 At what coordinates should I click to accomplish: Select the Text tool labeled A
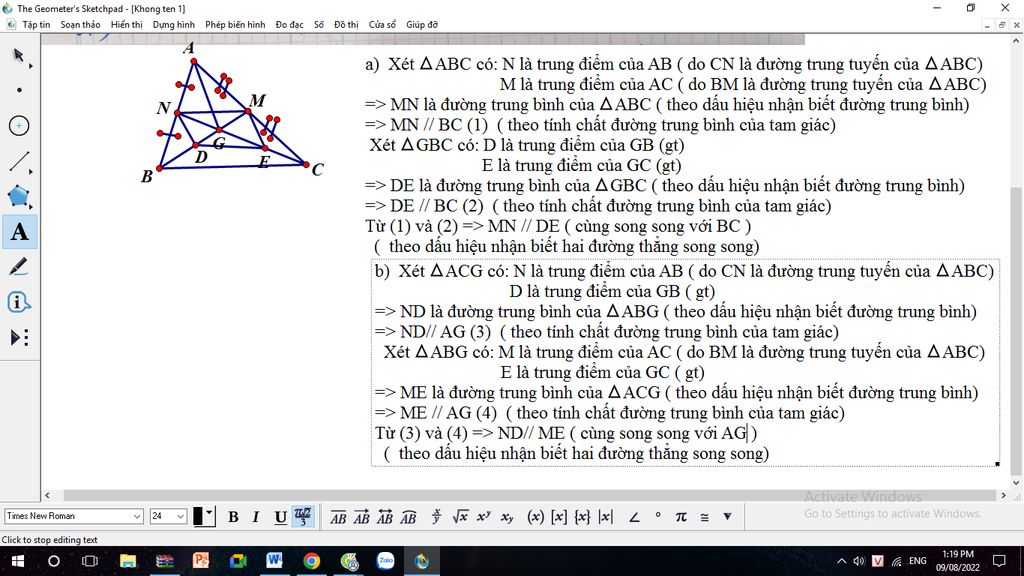(x=19, y=232)
